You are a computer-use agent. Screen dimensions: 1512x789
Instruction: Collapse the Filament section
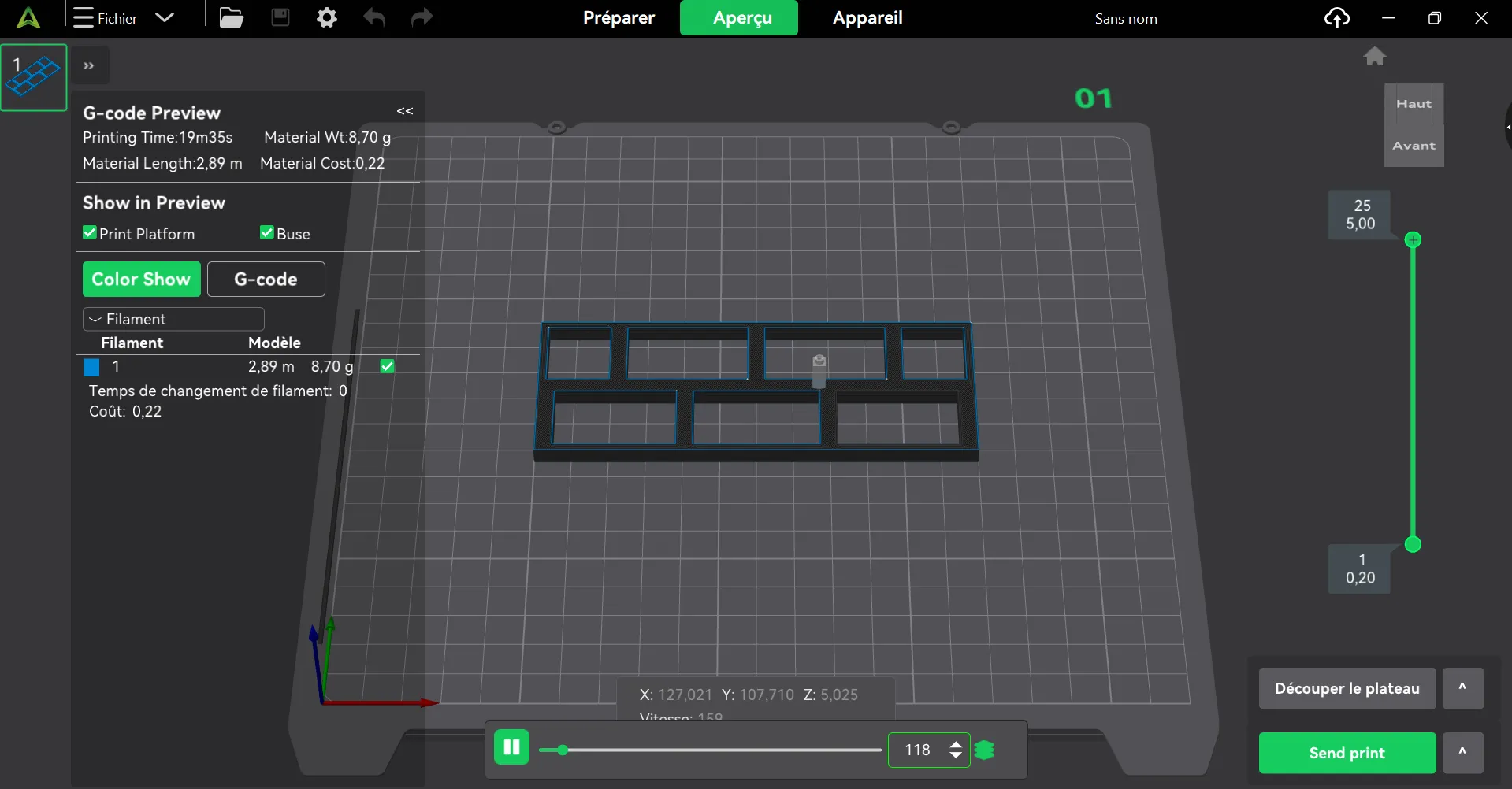click(95, 318)
